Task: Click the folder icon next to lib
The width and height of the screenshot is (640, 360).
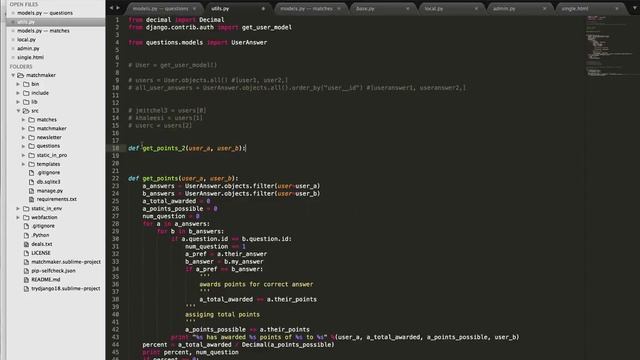Action: point(26,102)
